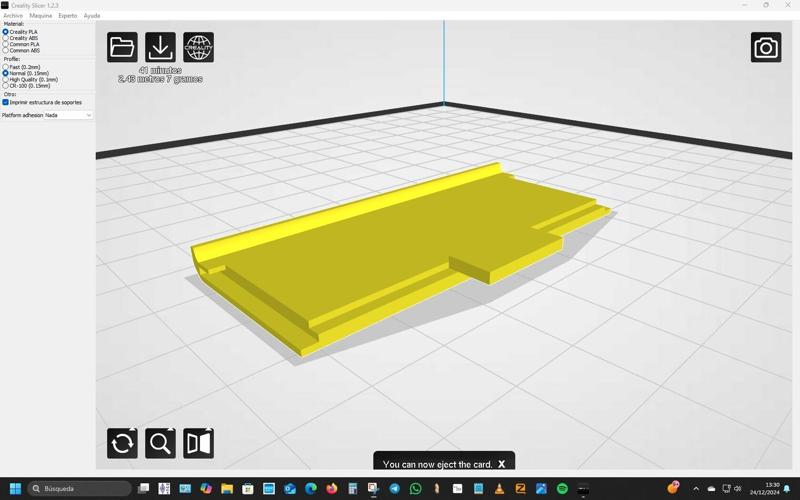Open the Experto menu
The width and height of the screenshot is (800, 500).
tap(67, 16)
